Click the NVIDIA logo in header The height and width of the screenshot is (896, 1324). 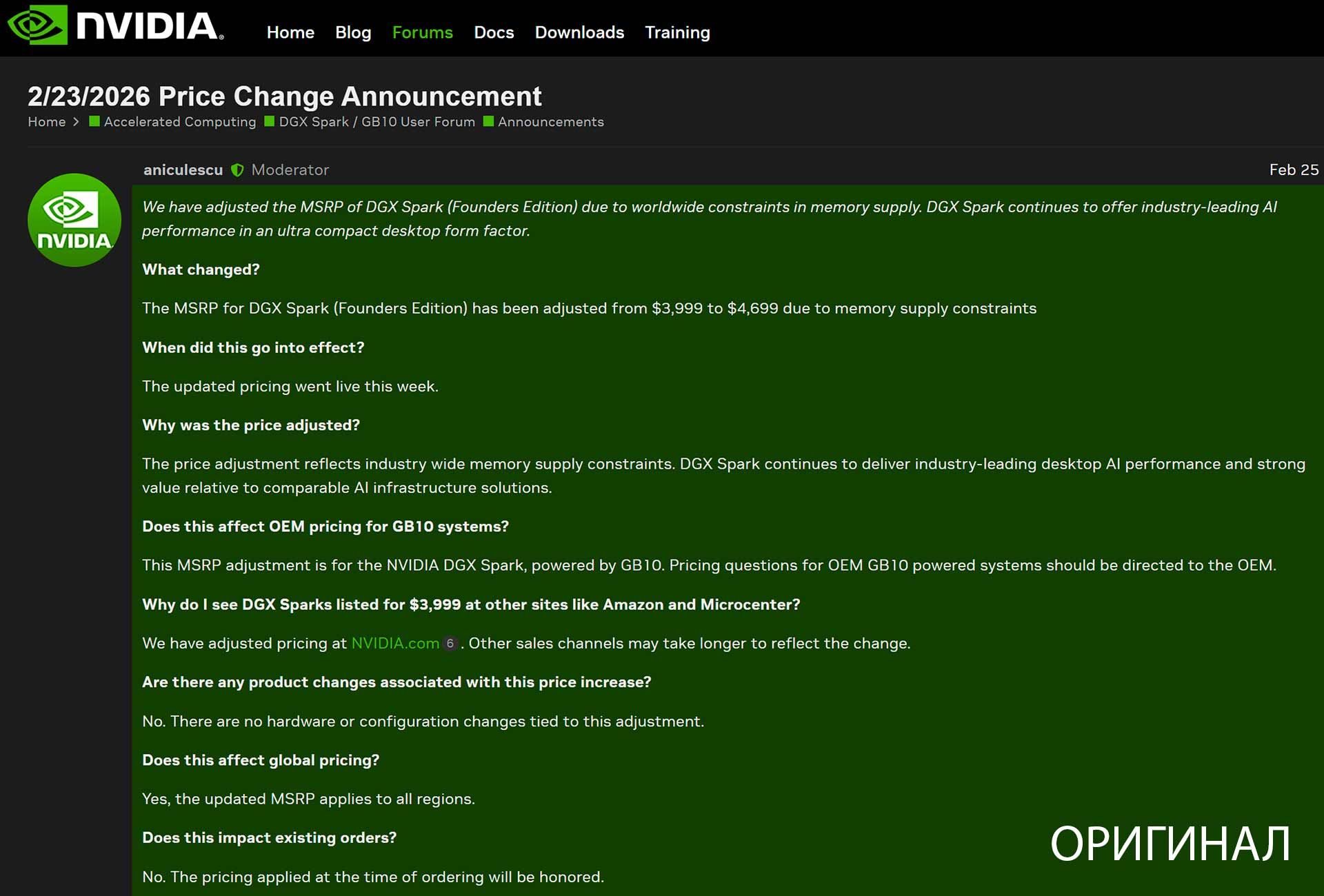click(x=115, y=26)
